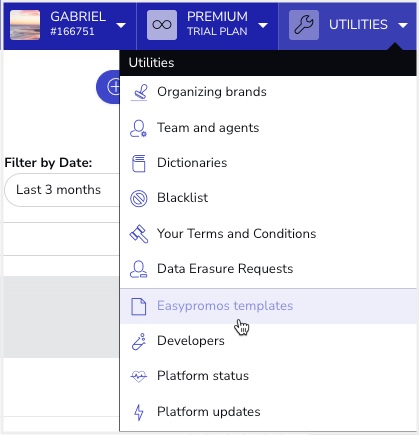Click the prohibited-circle Blacklist icon
Viewport: 419px width, 435px height.
(138, 199)
